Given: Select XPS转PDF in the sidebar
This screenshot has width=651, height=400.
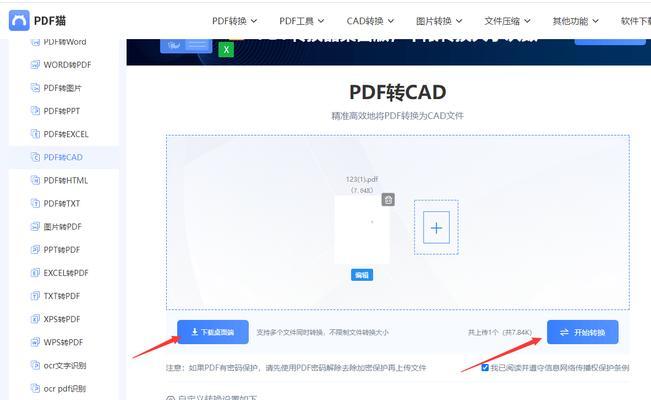Looking at the screenshot, I should point(64,319).
